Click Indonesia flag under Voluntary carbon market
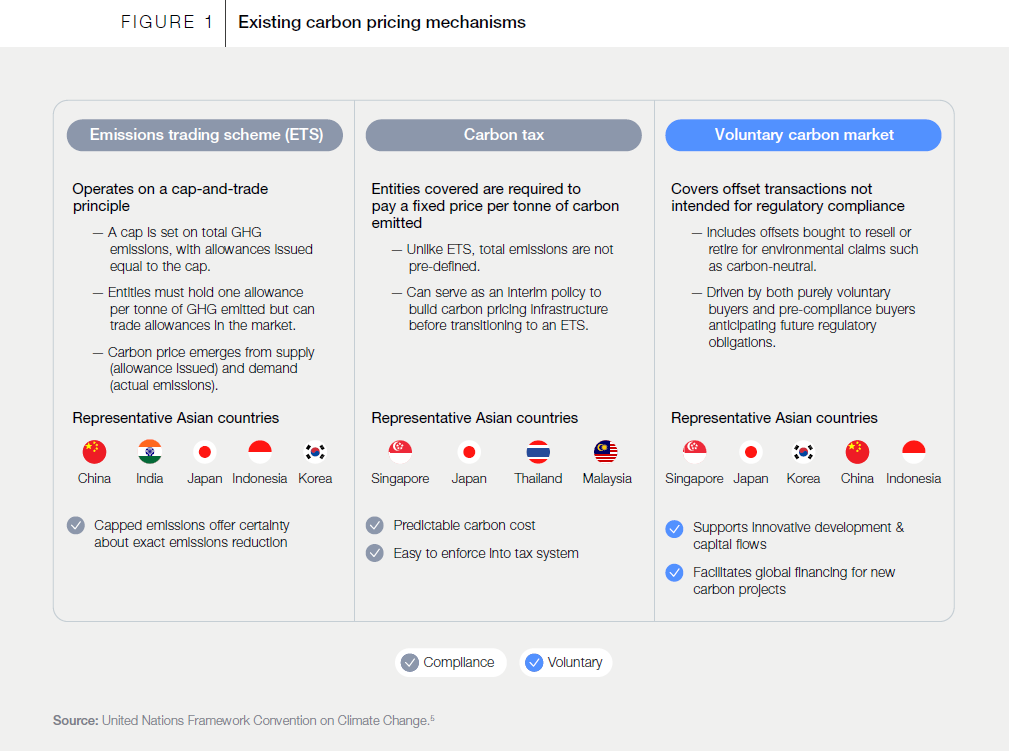 coord(913,452)
